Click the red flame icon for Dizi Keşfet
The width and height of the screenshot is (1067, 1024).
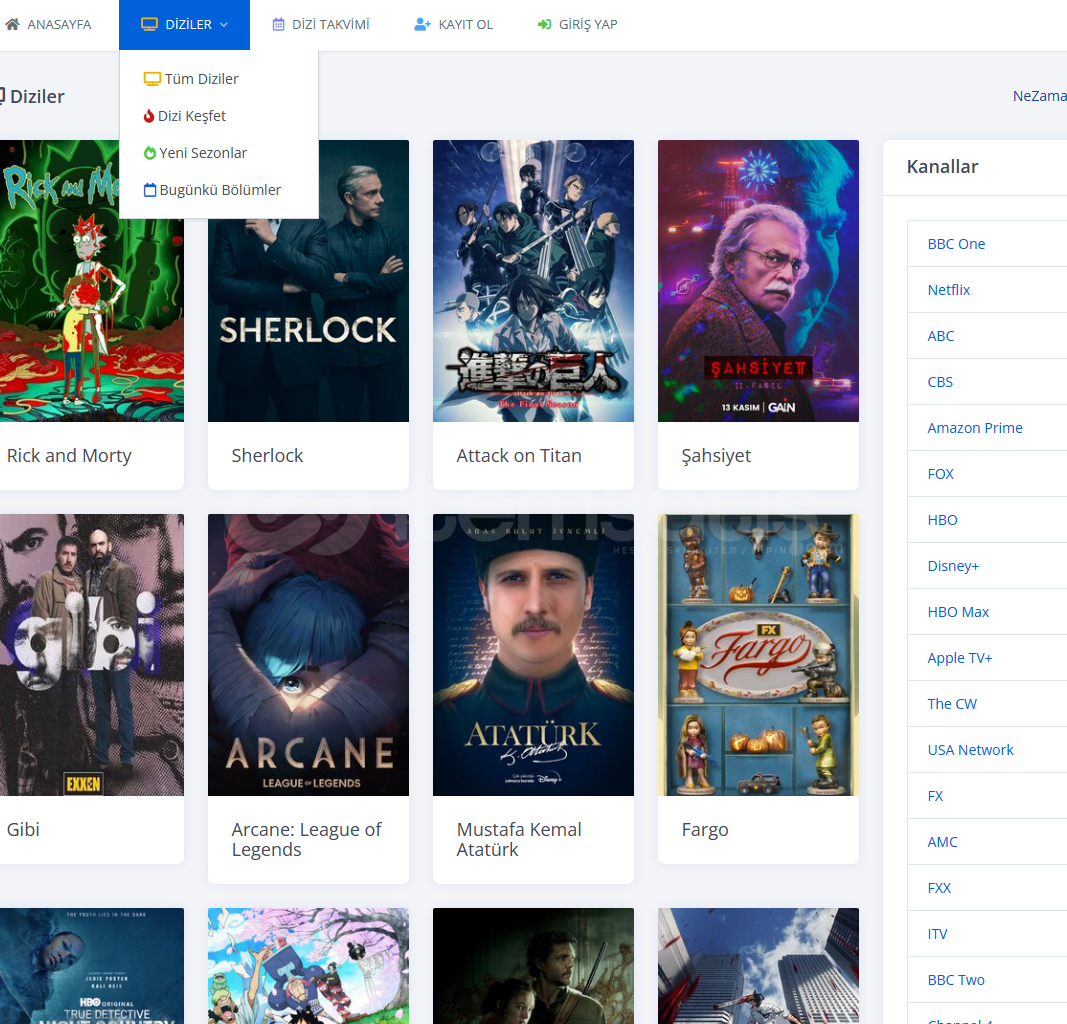(x=149, y=116)
